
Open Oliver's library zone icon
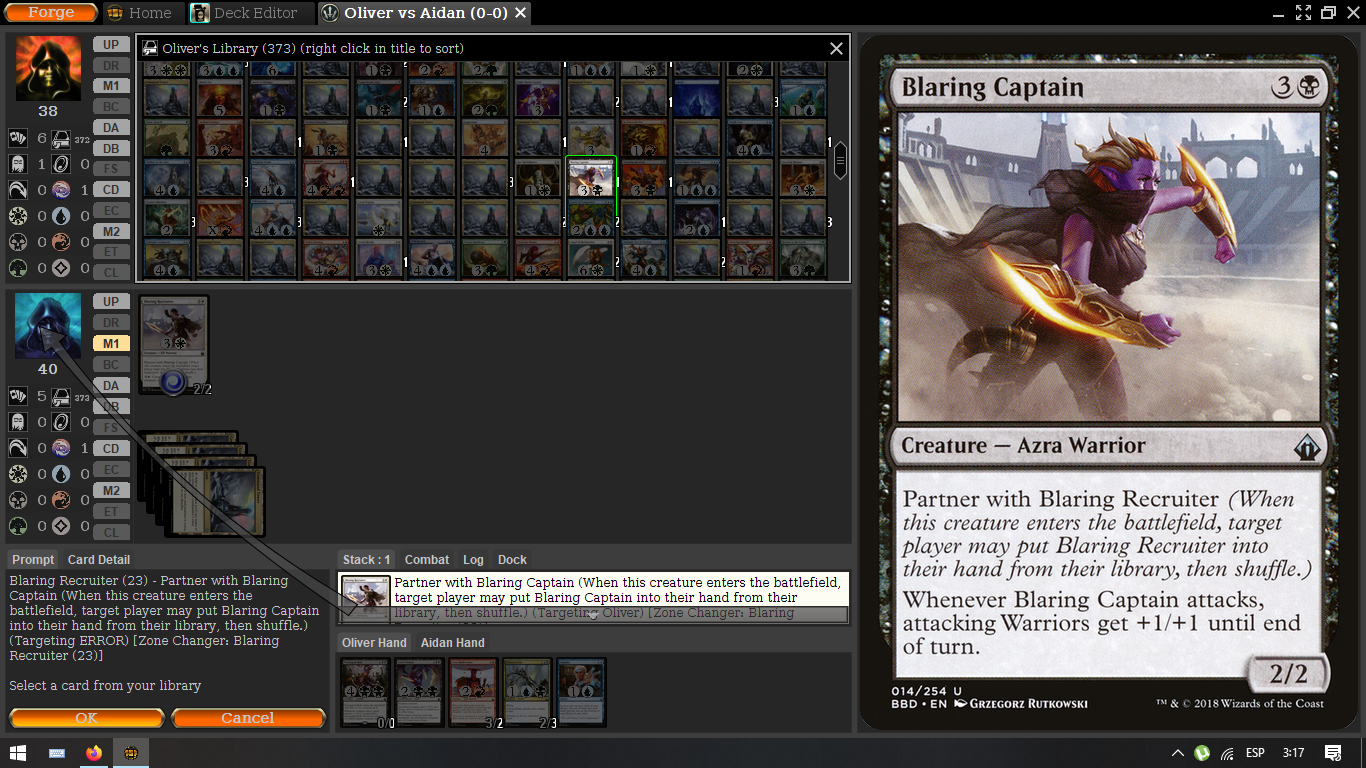click(60, 138)
